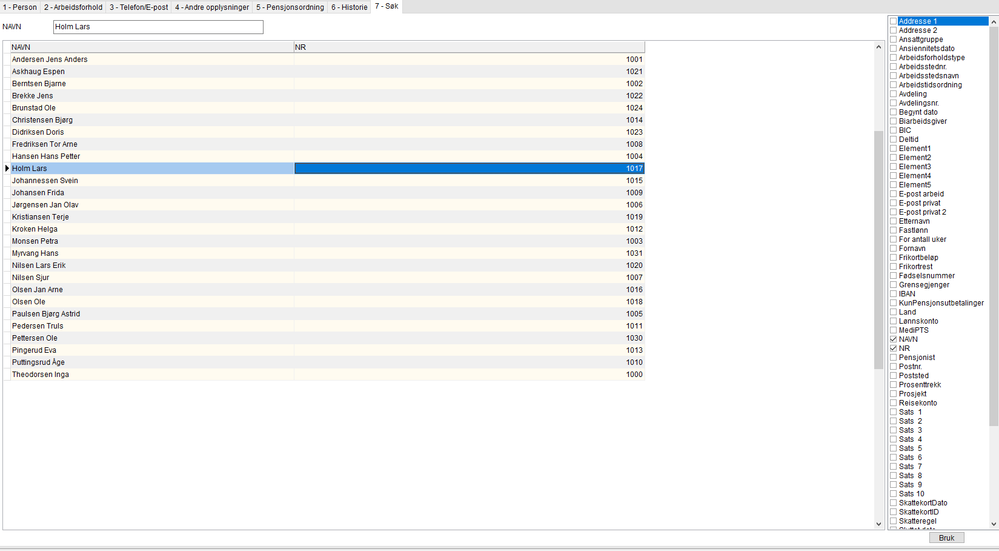Tick the Addresse 2 checkbox
The height and width of the screenshot is (551, 999).
click(x=893, y=30)
